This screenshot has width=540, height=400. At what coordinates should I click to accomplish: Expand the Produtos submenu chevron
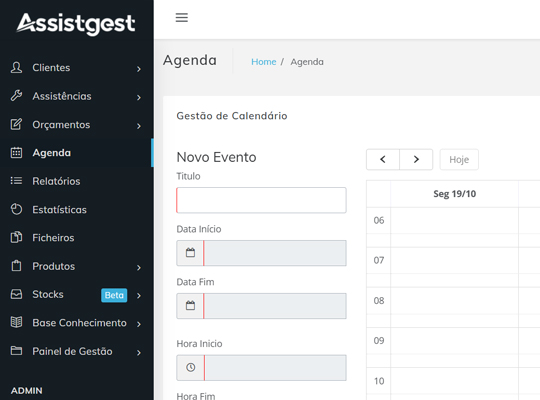[139, 268]
